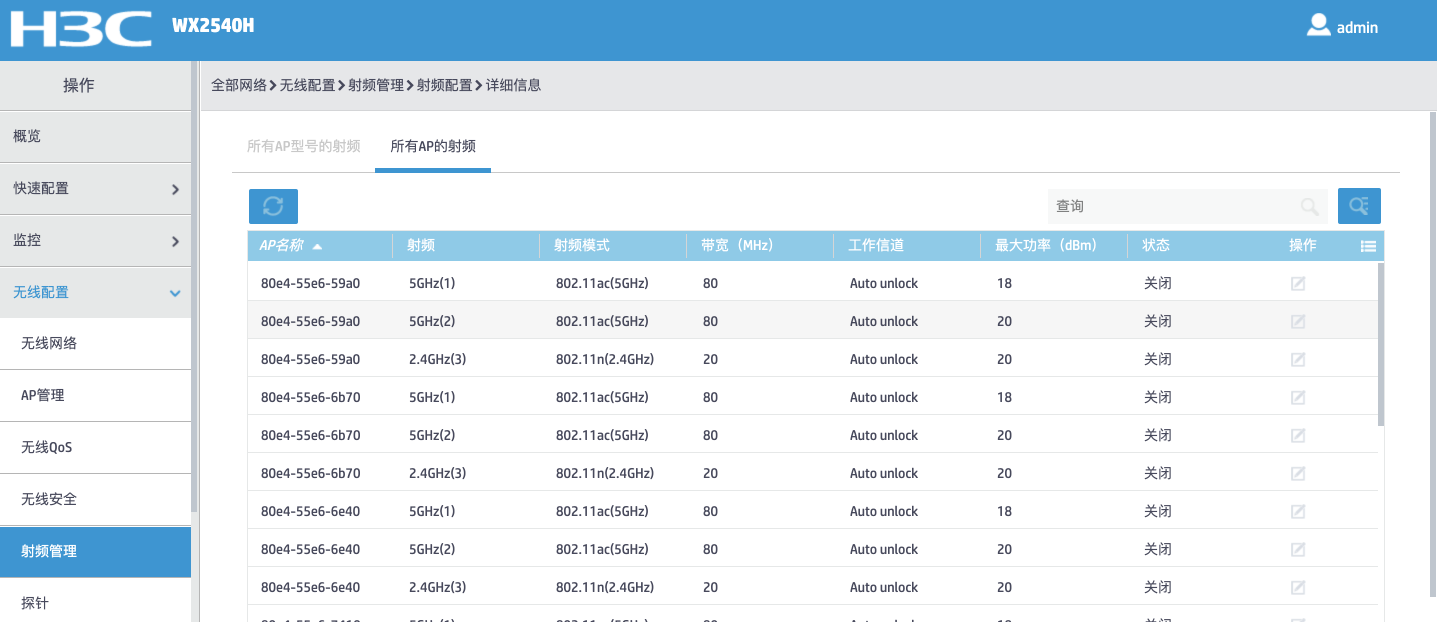Open AP管理 submenu item

point(95,396)
